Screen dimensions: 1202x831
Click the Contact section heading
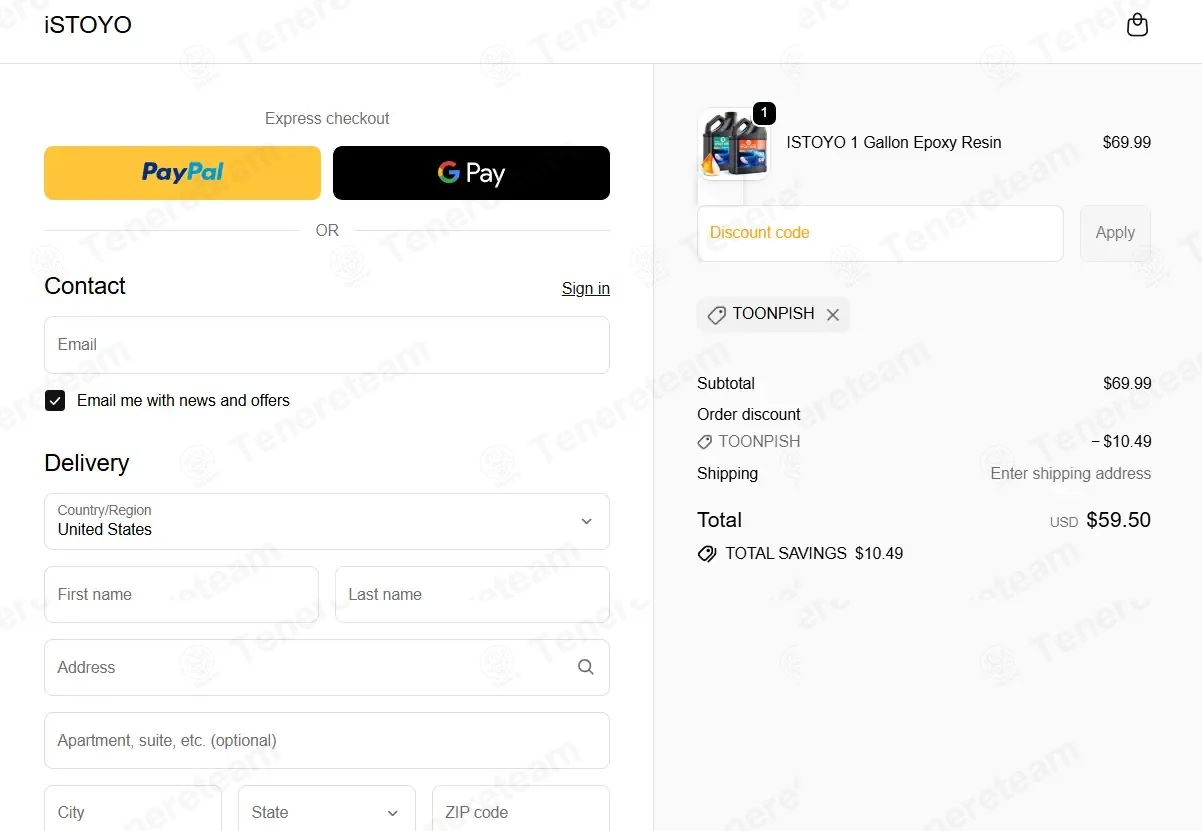pos(85,286)
